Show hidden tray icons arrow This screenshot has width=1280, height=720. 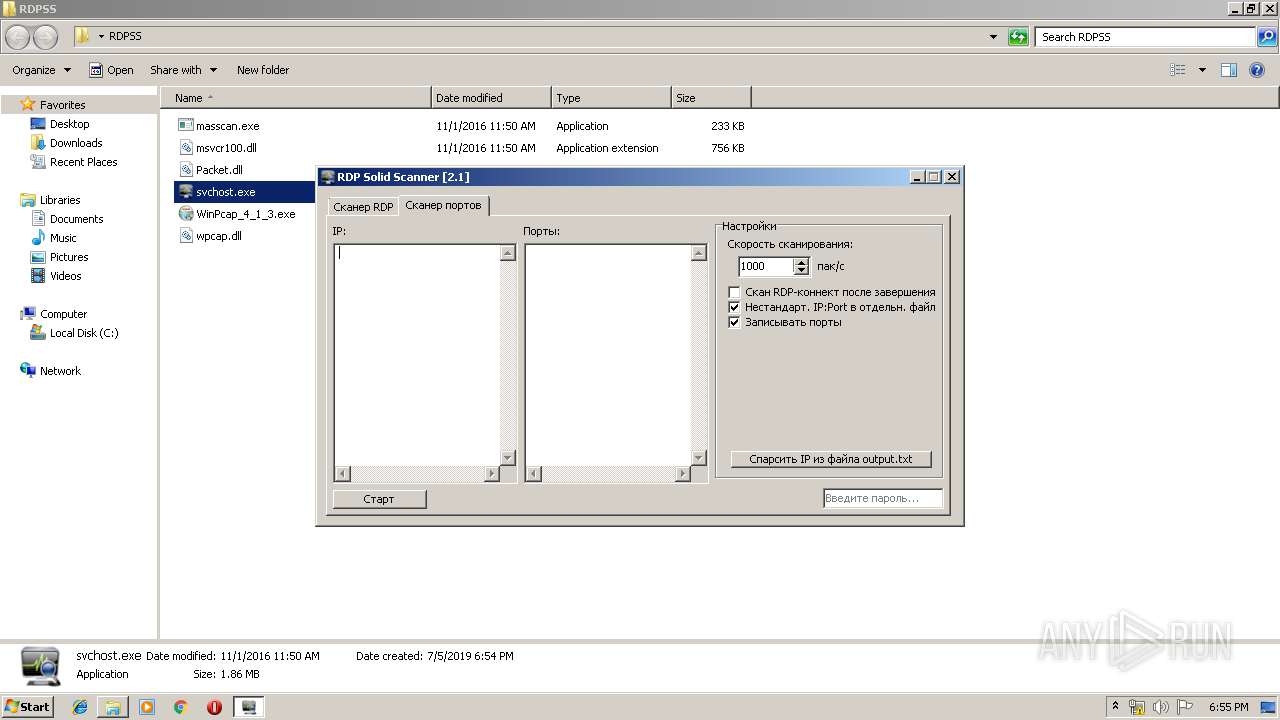[x=1116, y=706]
